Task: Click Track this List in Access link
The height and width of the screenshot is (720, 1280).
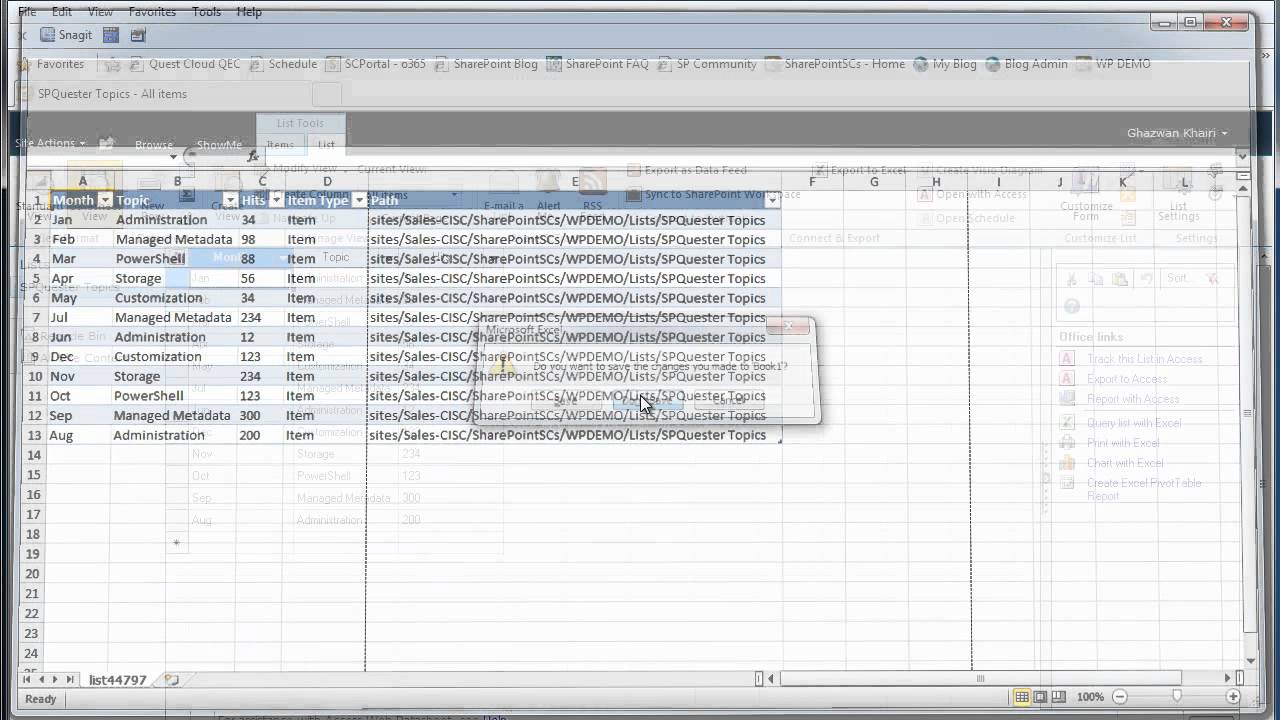Action: (x=1144, y=359)
